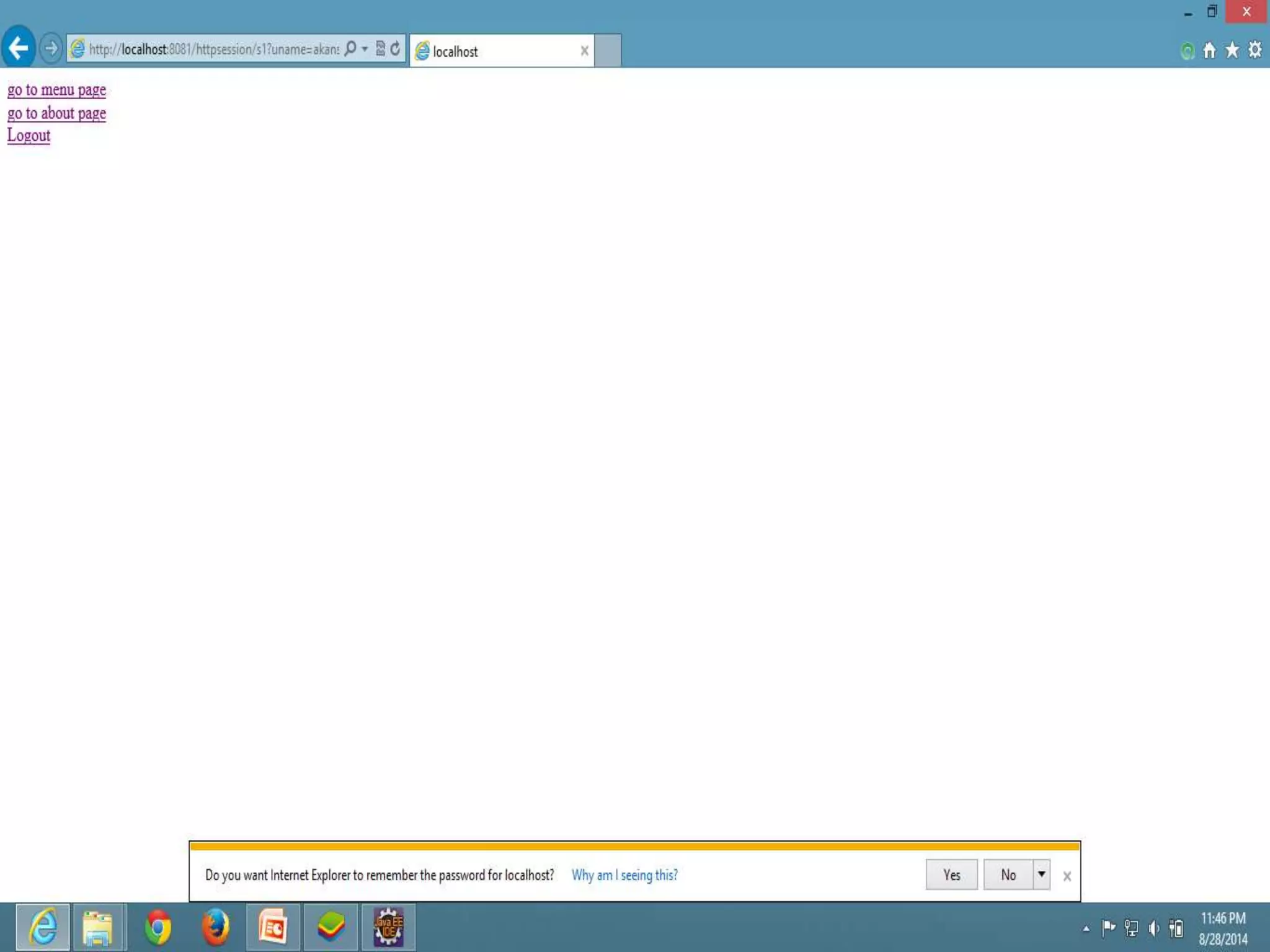Click the address bar search magnifier icon

(x=350, y=48)
